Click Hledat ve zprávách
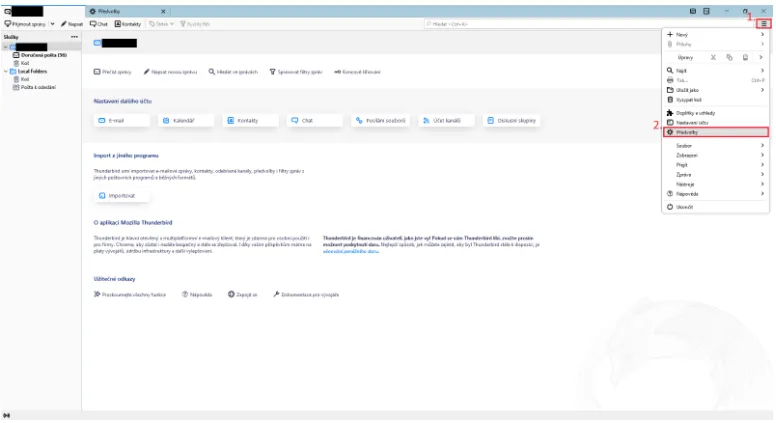The image size is (776, 423). 233,72
